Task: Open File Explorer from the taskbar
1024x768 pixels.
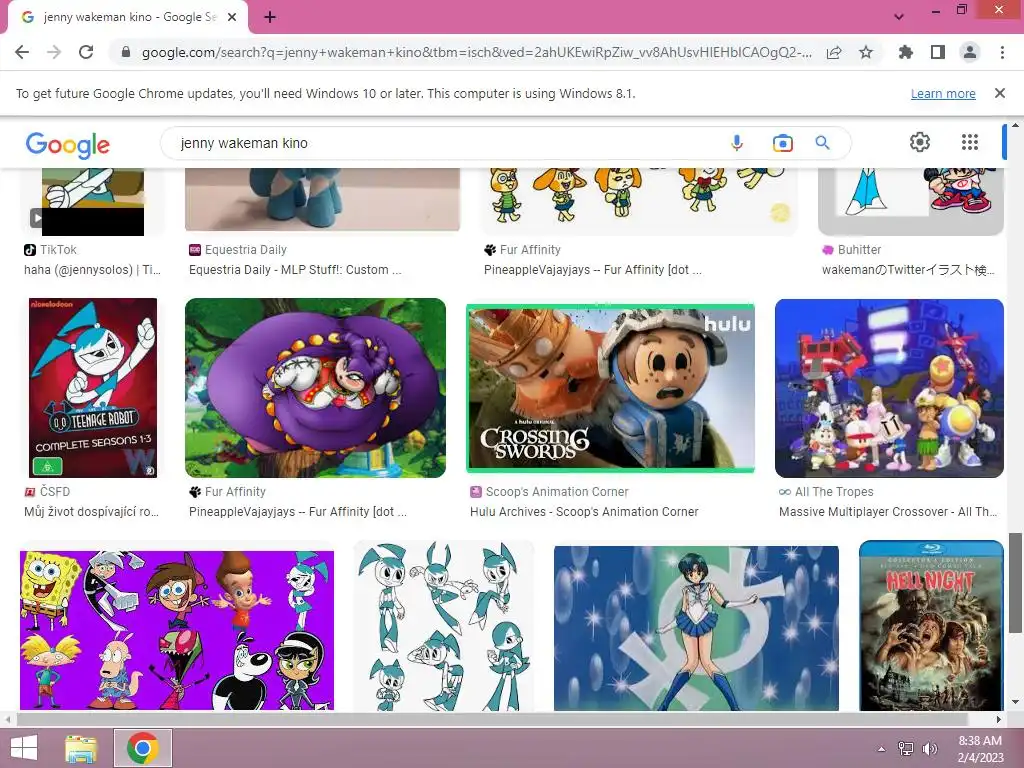Action: point(82,748)
